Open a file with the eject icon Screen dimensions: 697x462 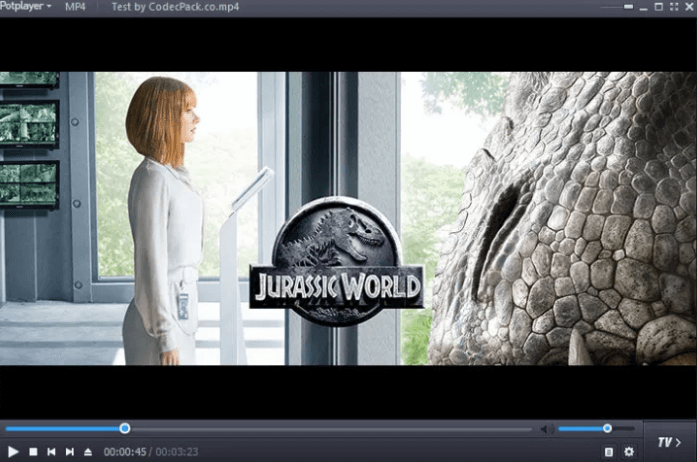(88, 452)
